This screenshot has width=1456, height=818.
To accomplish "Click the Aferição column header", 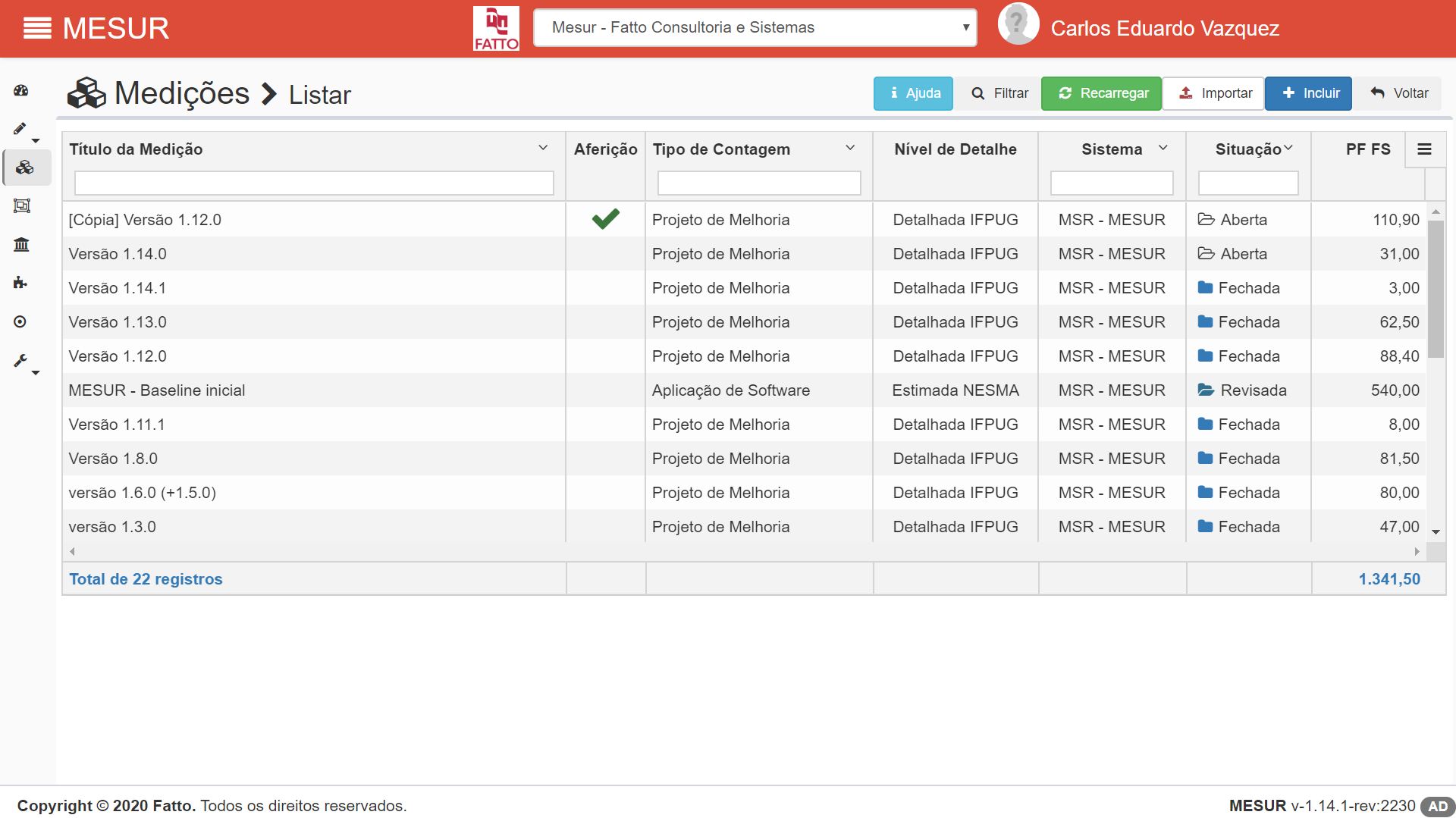I will (x=605, y=149).
